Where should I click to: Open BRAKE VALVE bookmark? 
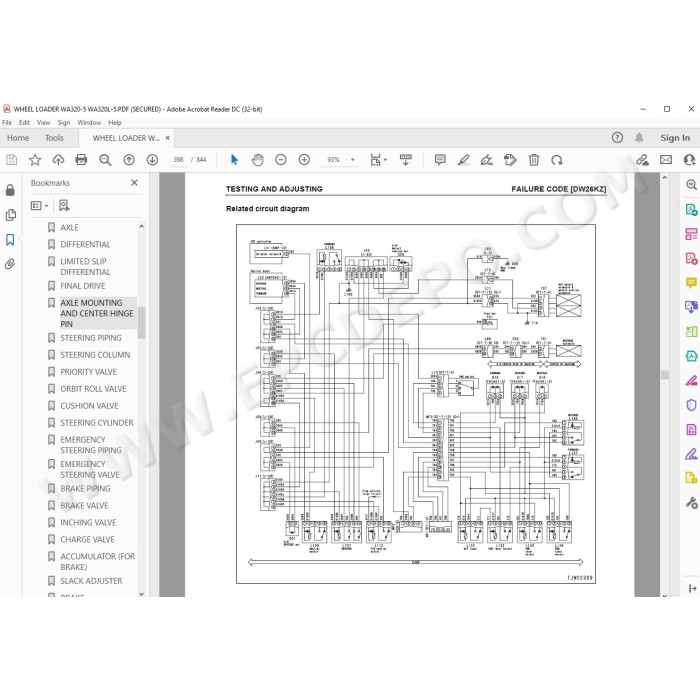pos(84,505)
